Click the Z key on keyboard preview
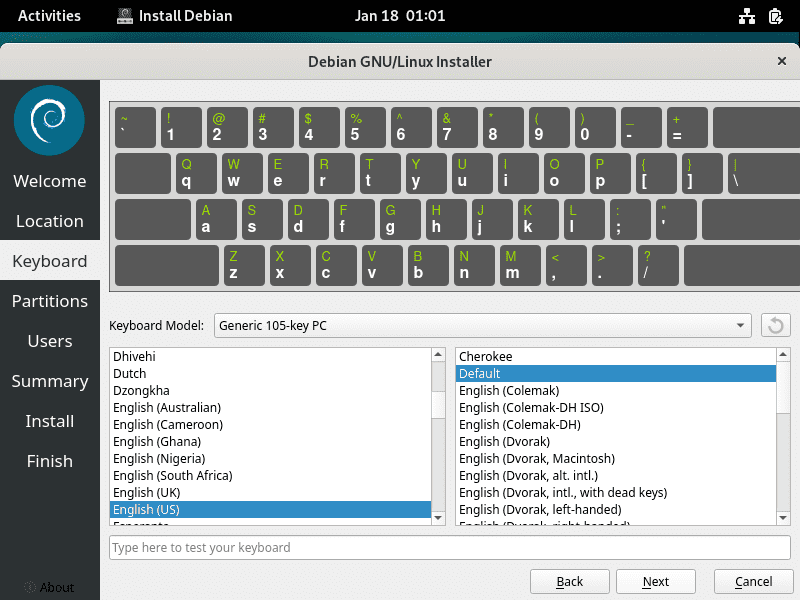The height and width of the screenshot is (600, 800). 244,265
